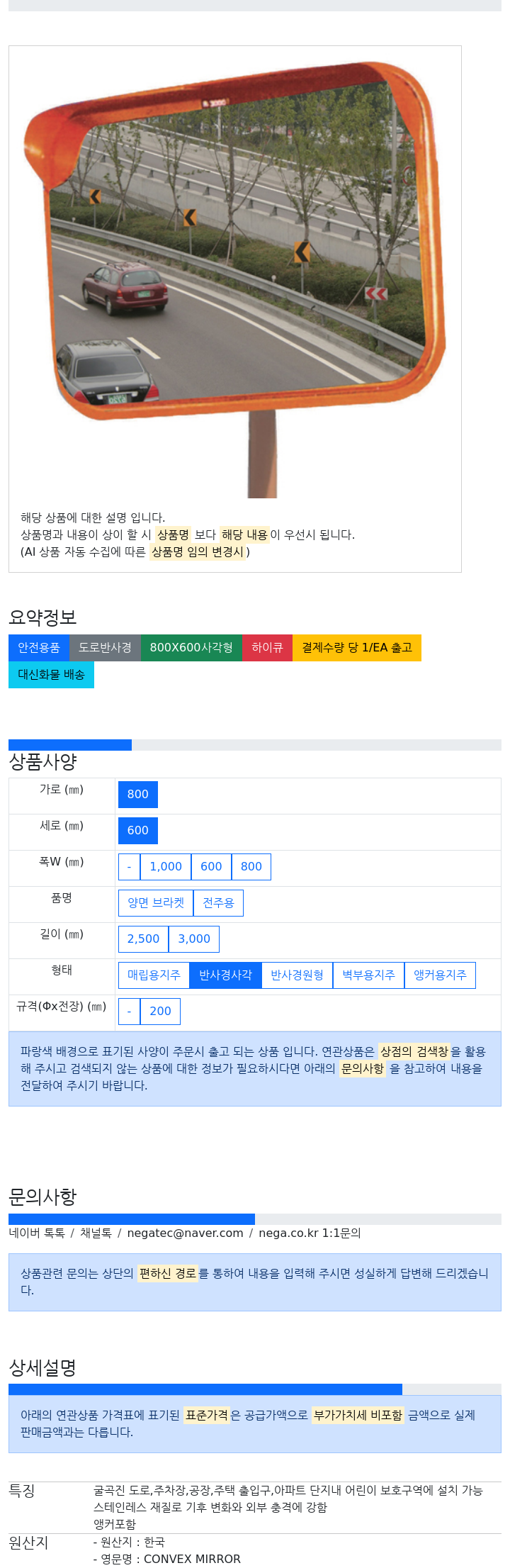Choose 800 option in the 폭W row
Viewport: 510px width, 1568px height.
point(251,867)
